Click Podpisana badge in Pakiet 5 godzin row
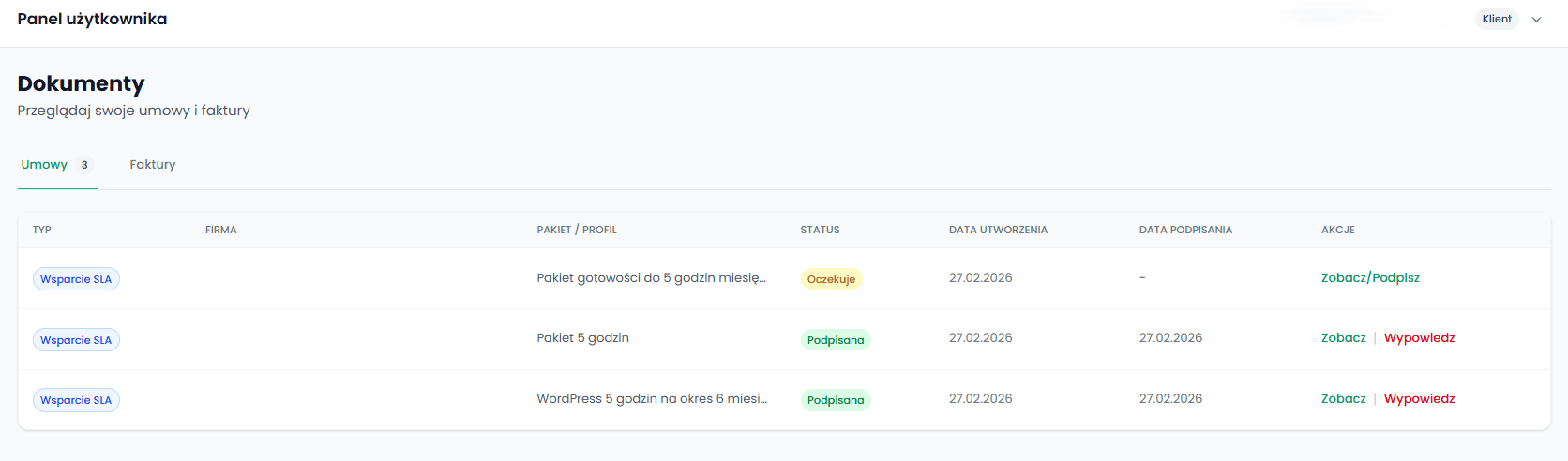Image resolution: width=1568 pixels, height=461 pixels. point(835,340)
